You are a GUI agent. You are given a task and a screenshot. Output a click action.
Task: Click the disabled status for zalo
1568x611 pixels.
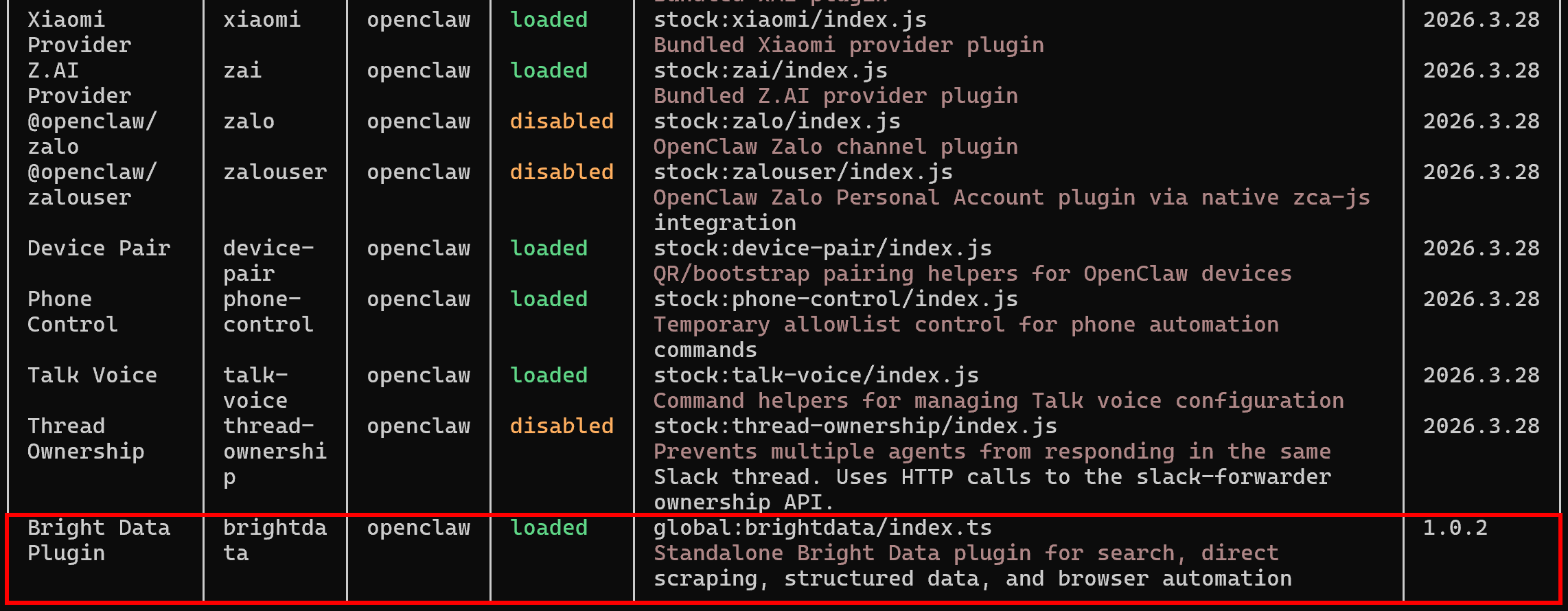coord(562,122)
